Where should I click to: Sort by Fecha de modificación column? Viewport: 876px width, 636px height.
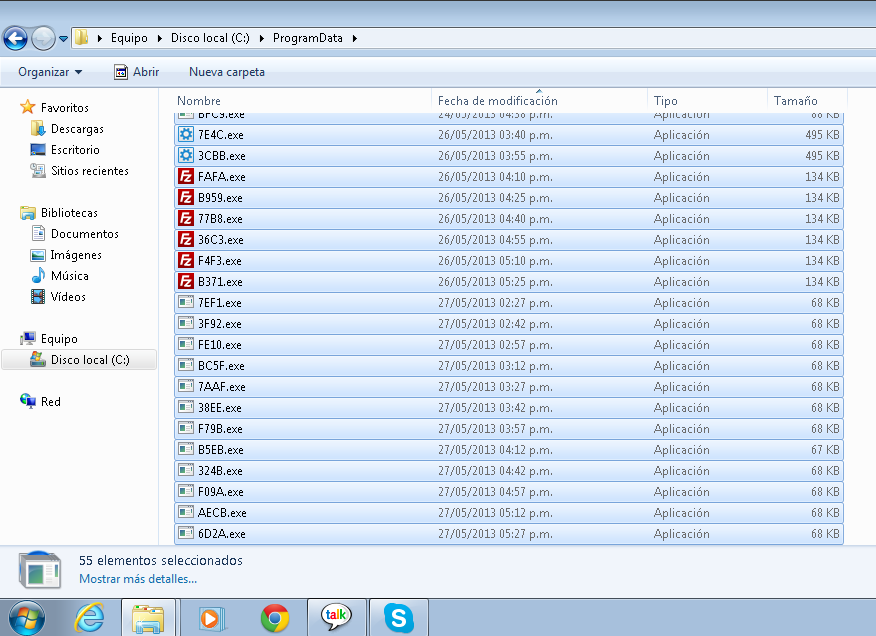click(x=497, y=101)
